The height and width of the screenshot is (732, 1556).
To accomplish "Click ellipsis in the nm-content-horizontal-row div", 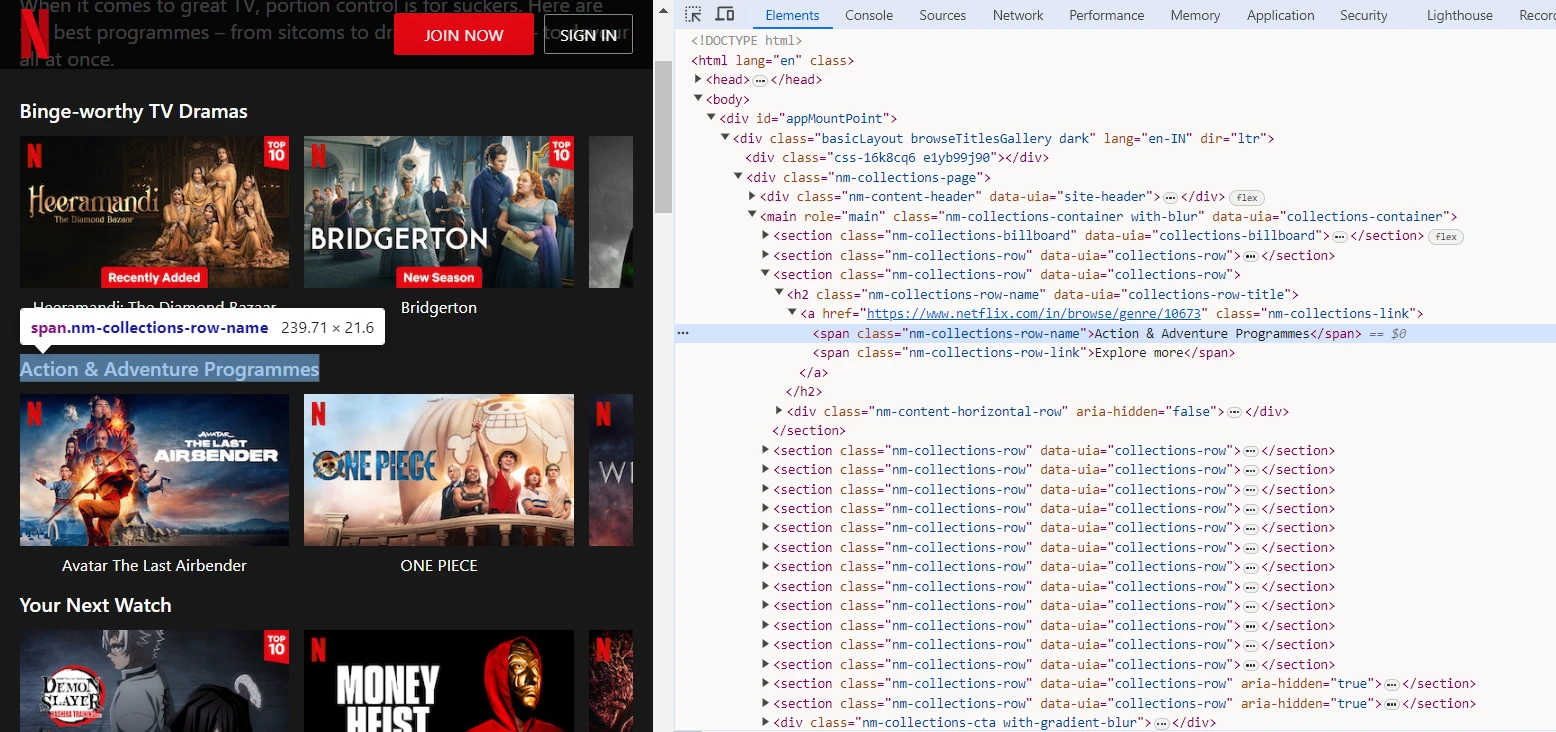I will (x=1234, y=412).
